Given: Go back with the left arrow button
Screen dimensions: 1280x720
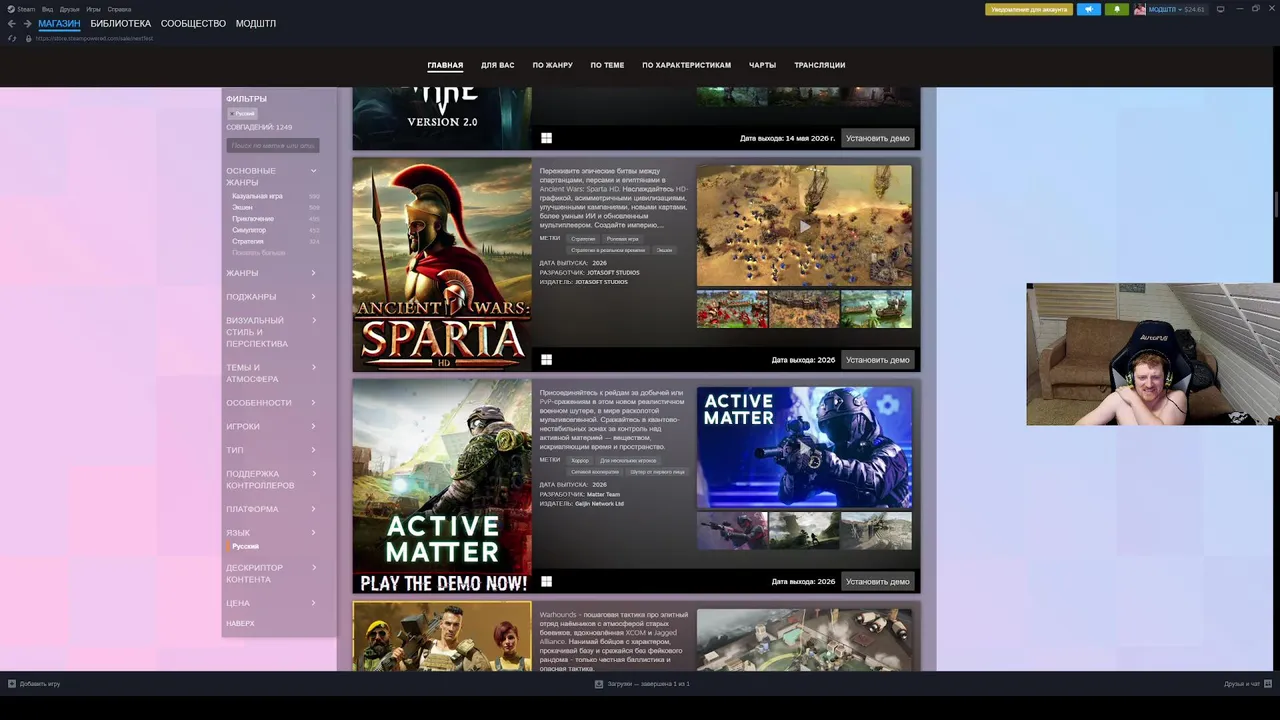Looking at the screenshot, I should pyautogui.click(x=12, y=24).
